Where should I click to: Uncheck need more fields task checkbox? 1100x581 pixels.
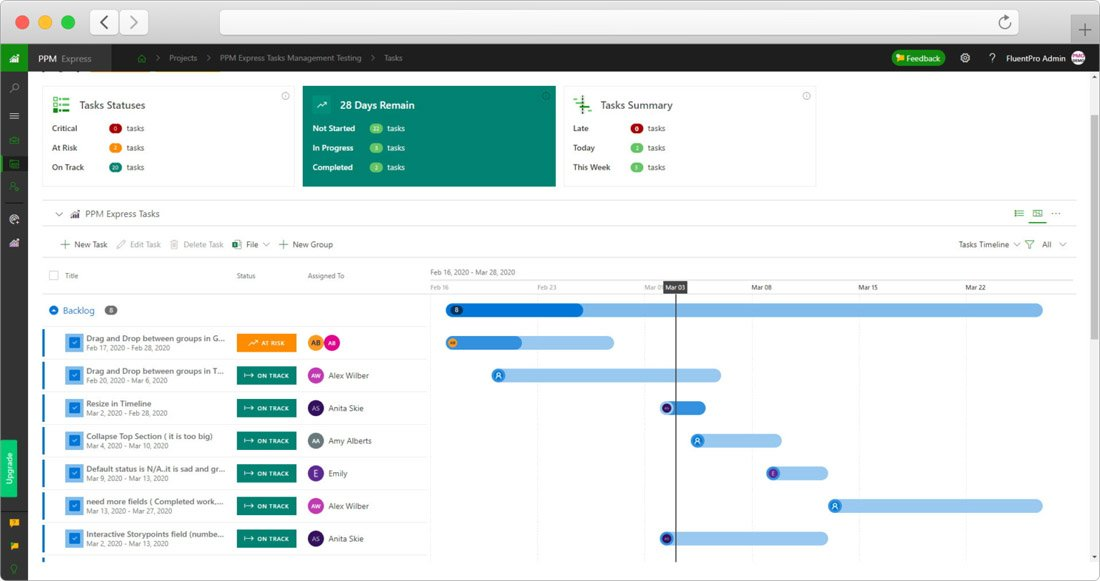tap(74, 506)
